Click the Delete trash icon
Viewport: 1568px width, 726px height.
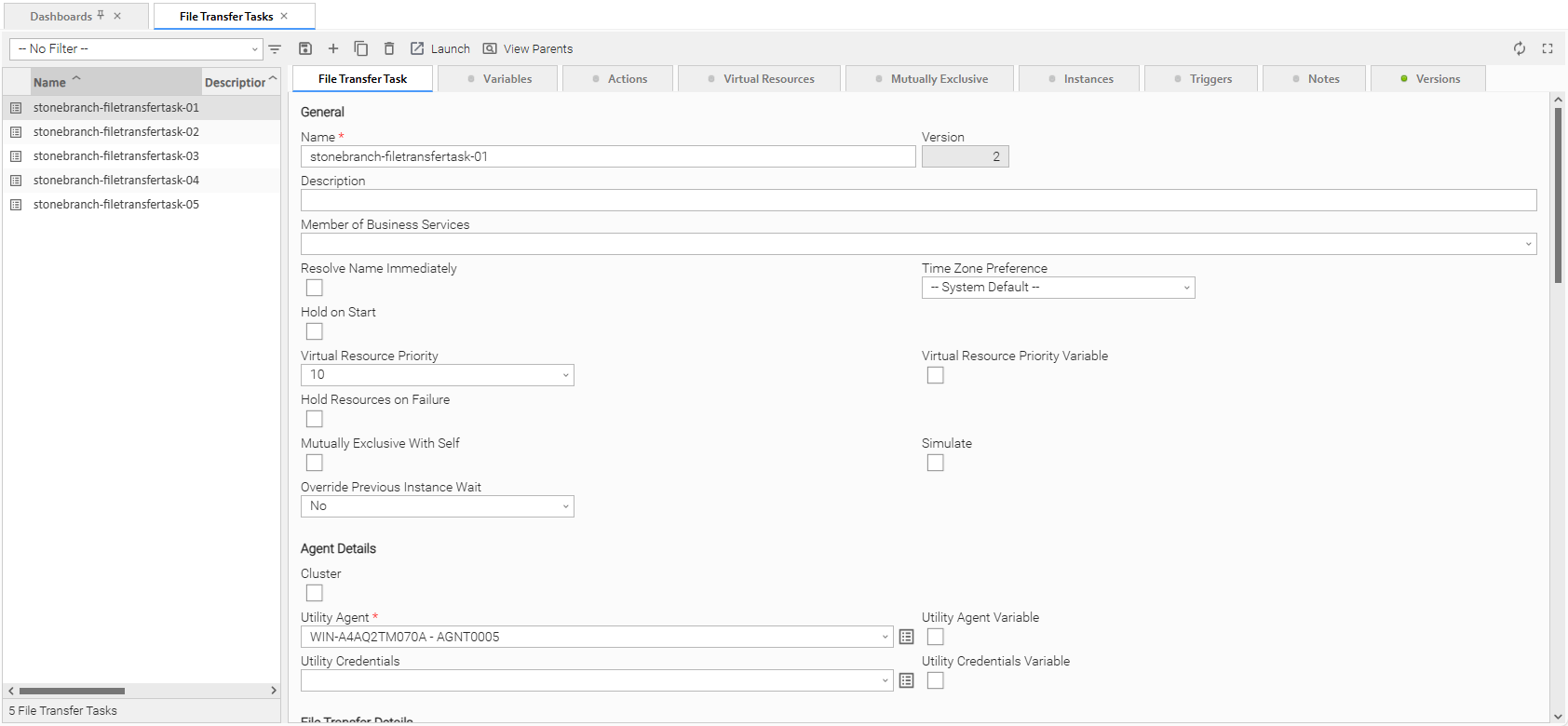[389, 48]
